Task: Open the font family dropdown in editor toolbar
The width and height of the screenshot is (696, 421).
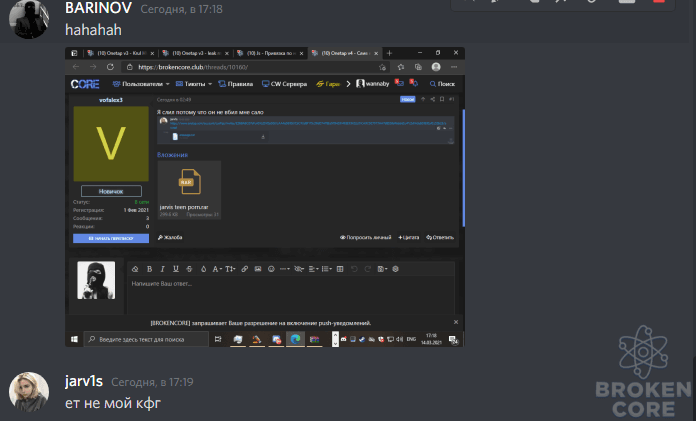Action: point(217,269)
